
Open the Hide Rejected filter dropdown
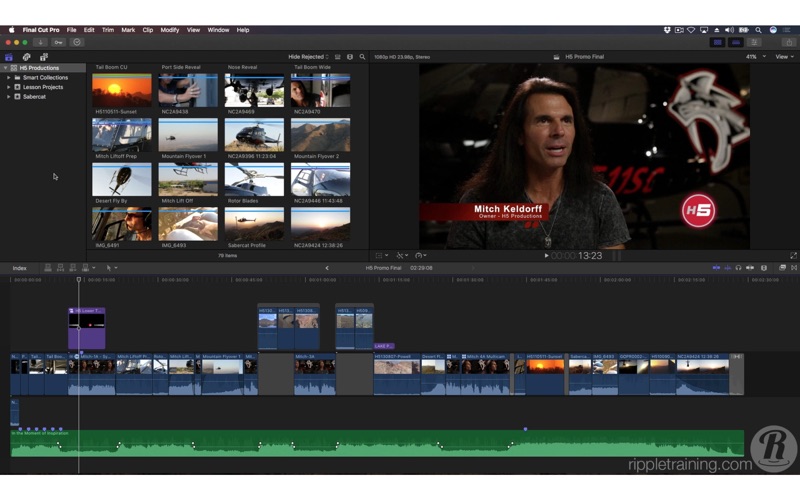click(x=308, y=57)
